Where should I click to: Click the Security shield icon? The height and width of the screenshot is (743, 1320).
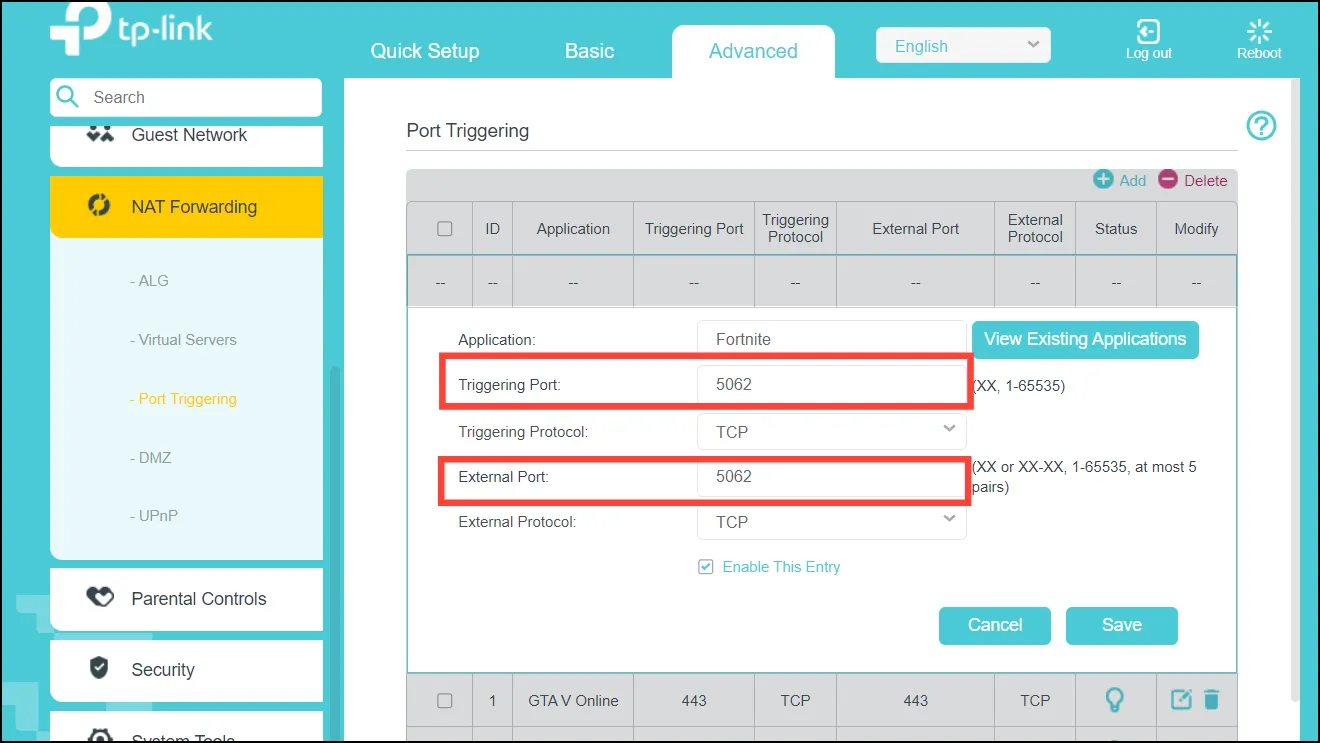click(x=99, y=669)
